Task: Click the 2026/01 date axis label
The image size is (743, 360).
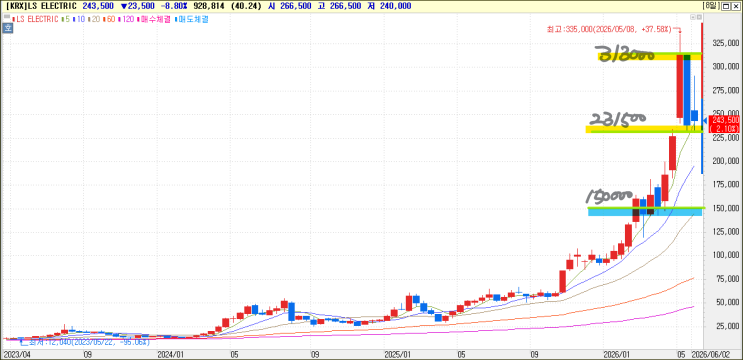Action: [x=617, y=354]
